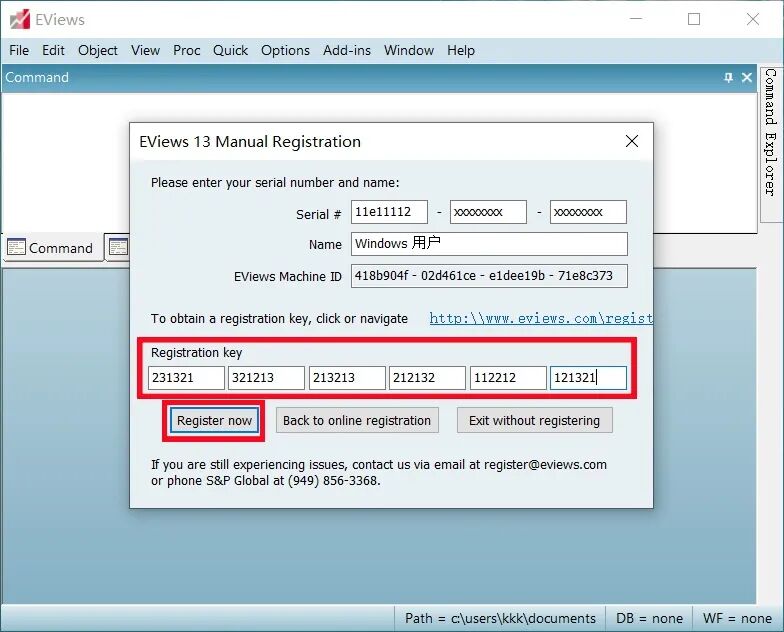Click Exit without registering button
The image size is (784, 632).
[x=534, y=420]
